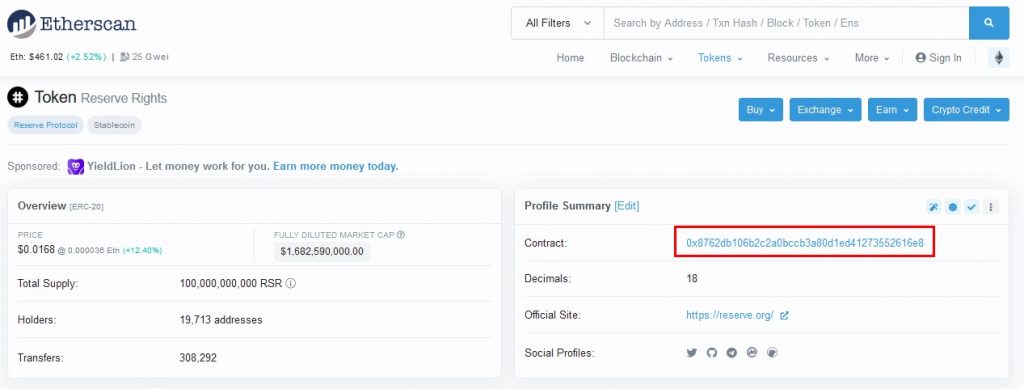Click the 308,292 transfers value
Image resolution: width=1024 pixels, height=389 pixels.
[x=198, y=358]
